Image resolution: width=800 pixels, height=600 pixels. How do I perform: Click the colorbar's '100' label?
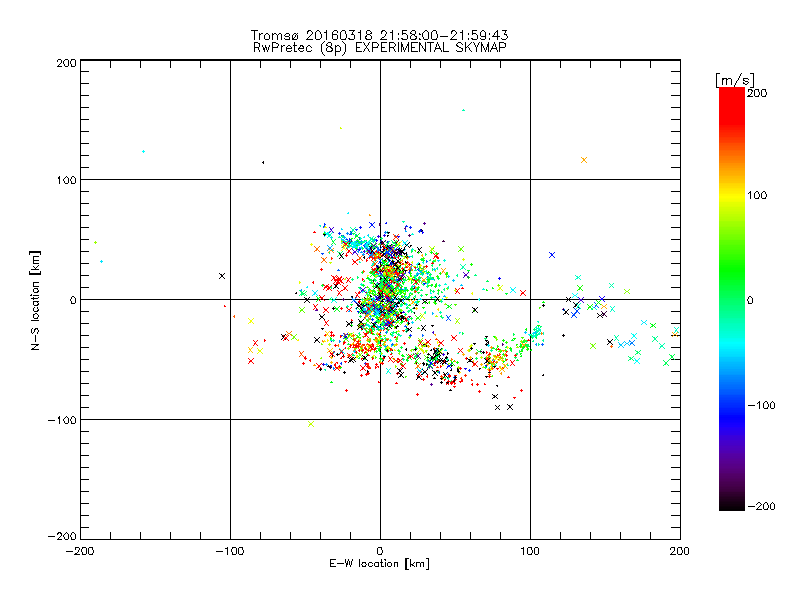(x=757, y=195)
